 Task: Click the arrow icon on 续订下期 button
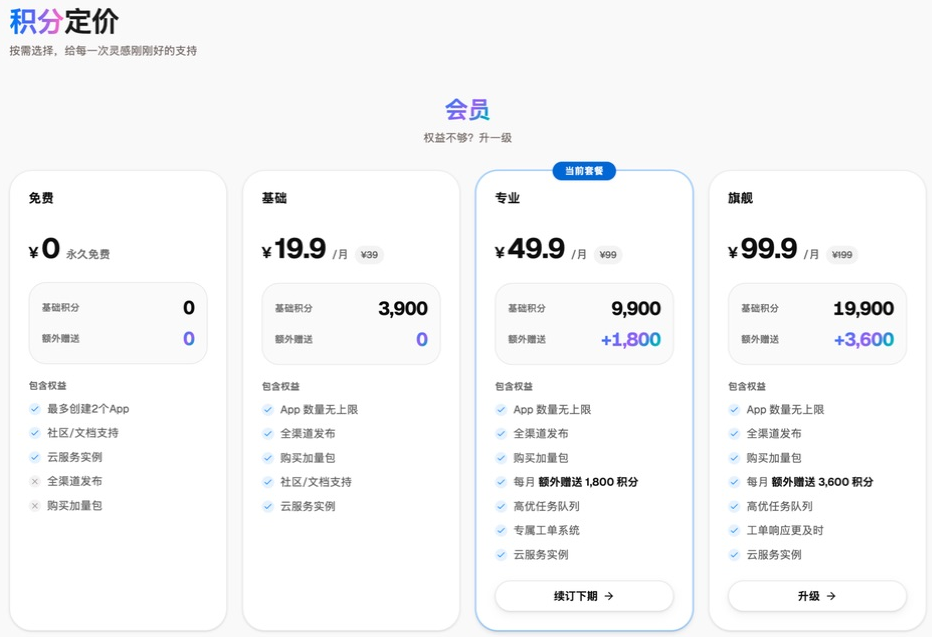click(609, 596)
